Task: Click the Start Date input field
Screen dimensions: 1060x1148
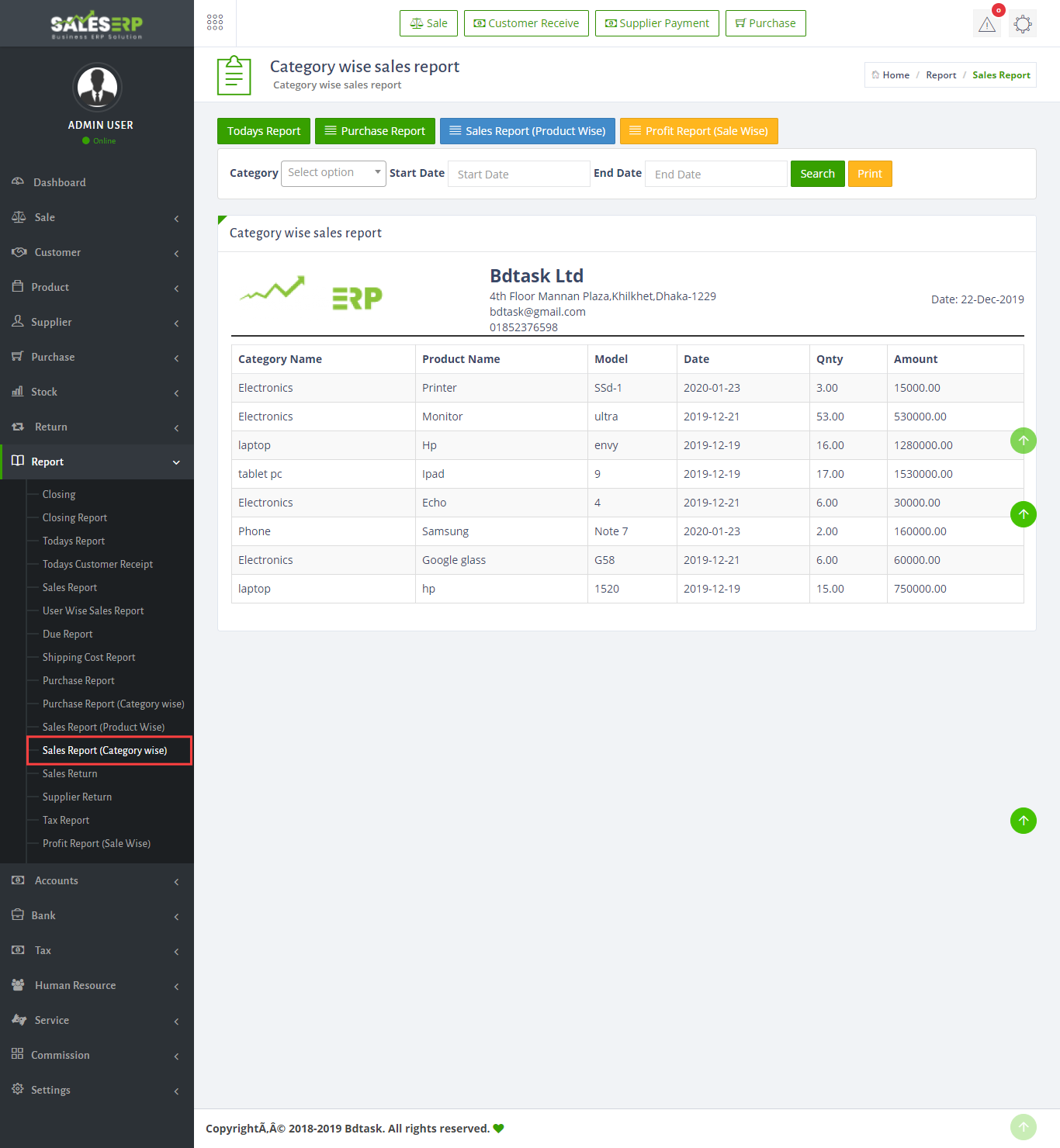Action: point(518,174)
